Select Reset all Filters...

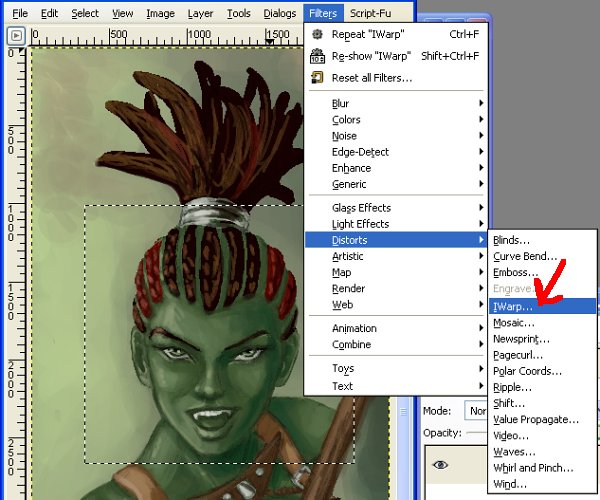(396, 78)
